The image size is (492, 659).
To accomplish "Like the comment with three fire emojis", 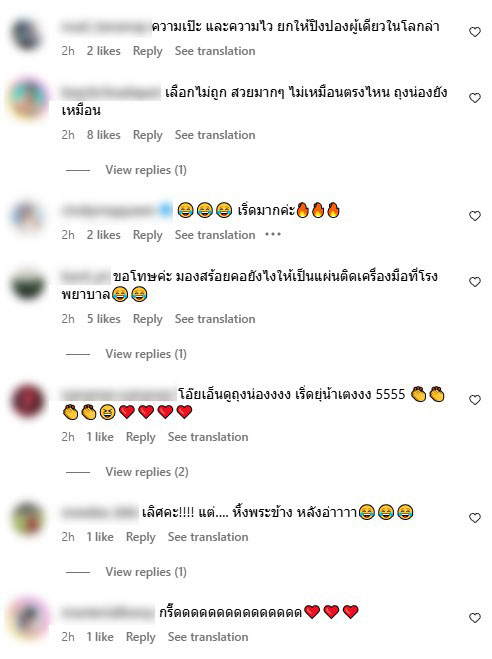I will [475, 216].
